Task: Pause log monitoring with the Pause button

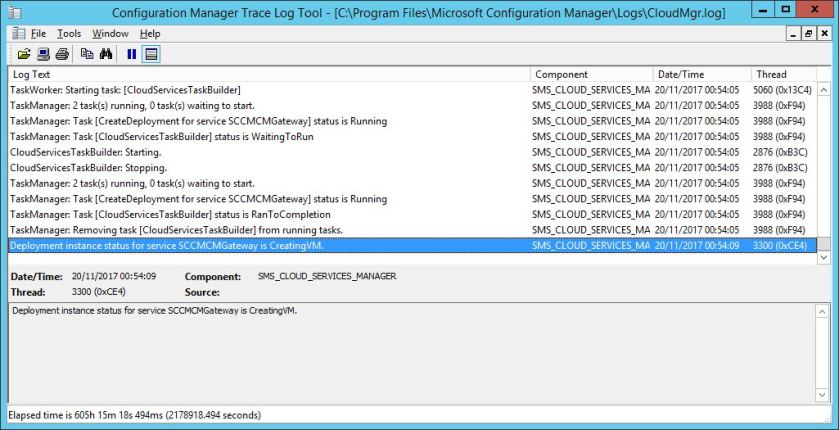Action: tap(132, 54)
